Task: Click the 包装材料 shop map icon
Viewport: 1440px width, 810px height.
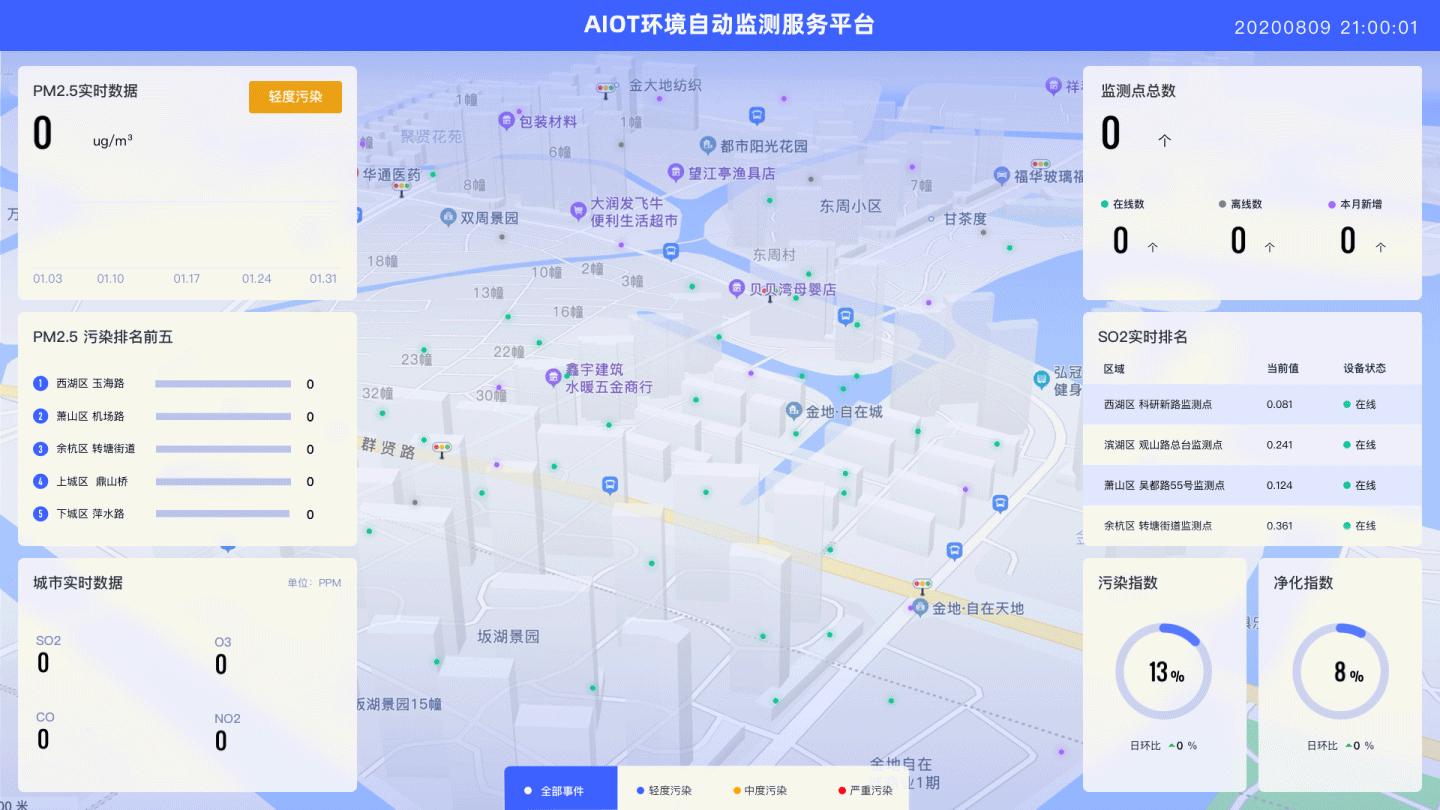Action: pos(507,121)
